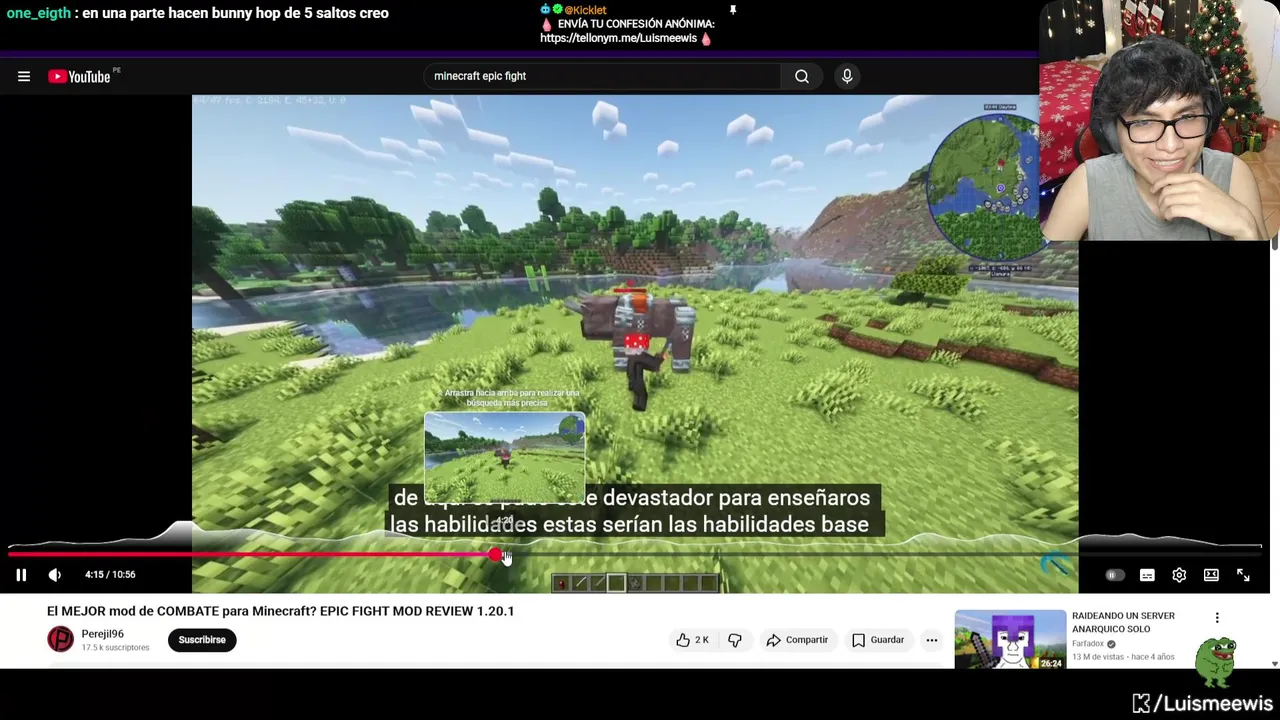
Task: Open Perejil96 channel avatar
Action: pos(61,640)
